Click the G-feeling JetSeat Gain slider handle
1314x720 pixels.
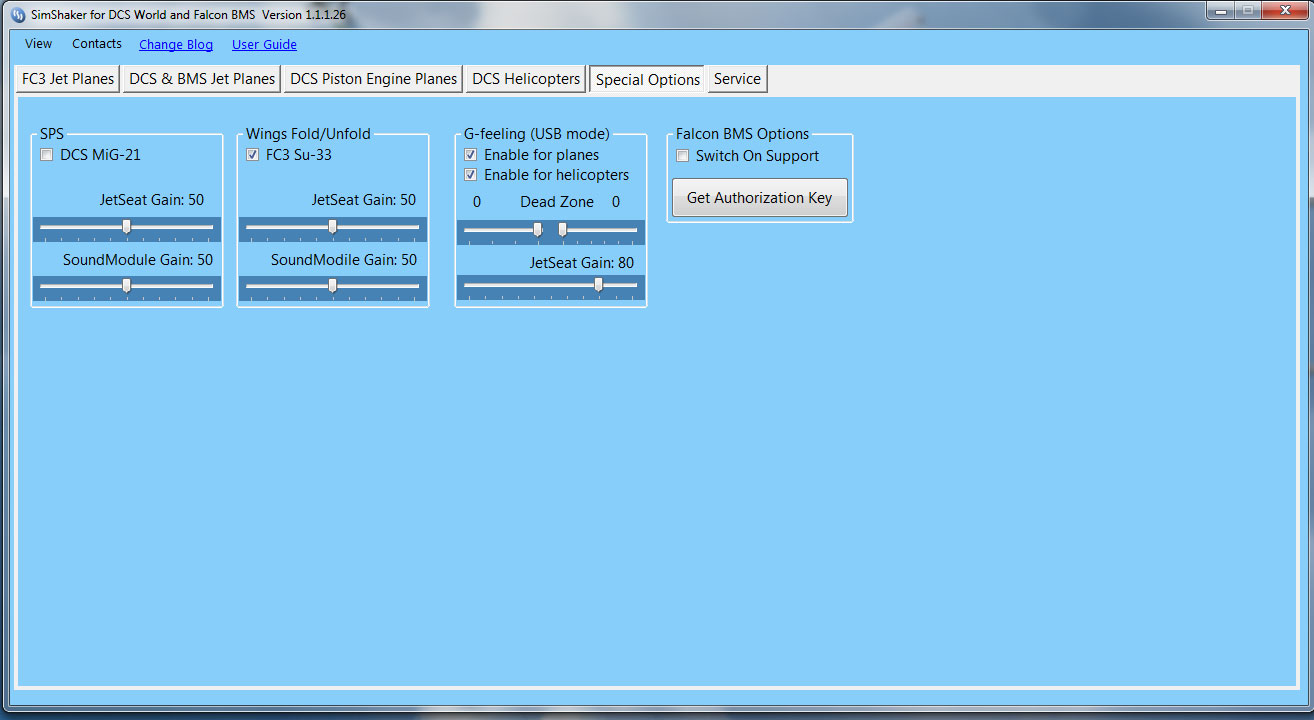click(598, 285)
